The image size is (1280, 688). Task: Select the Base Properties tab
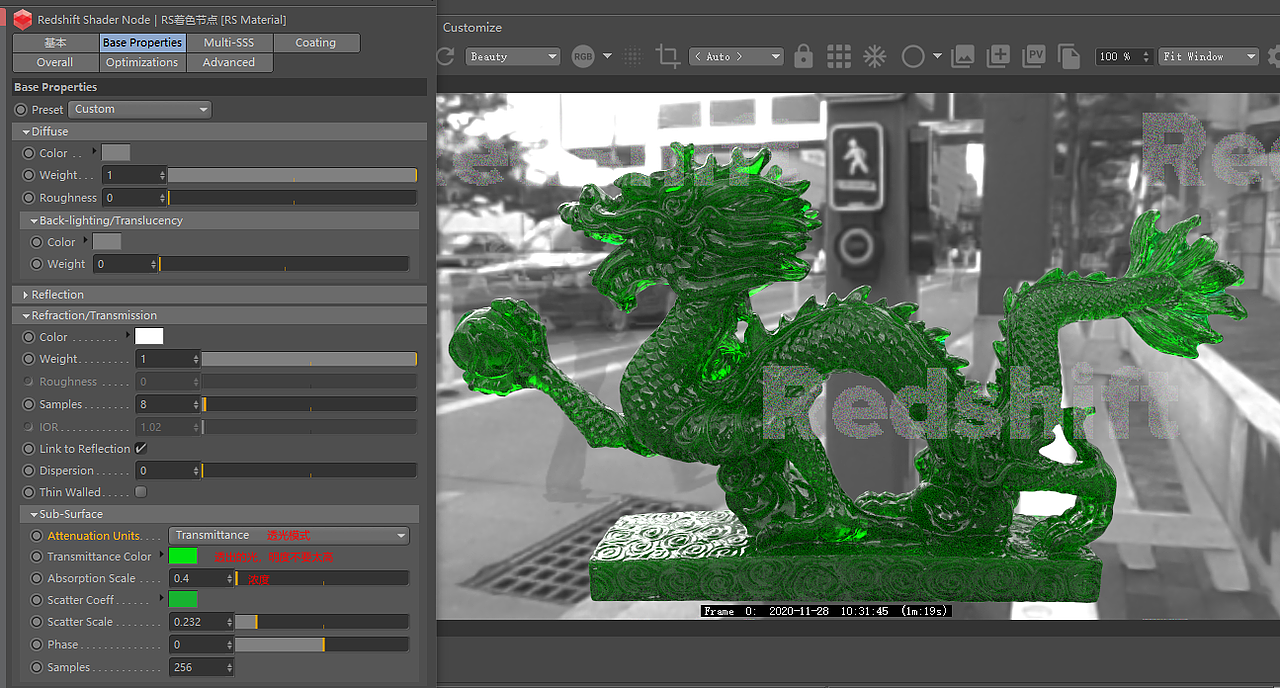pos(142,42)
